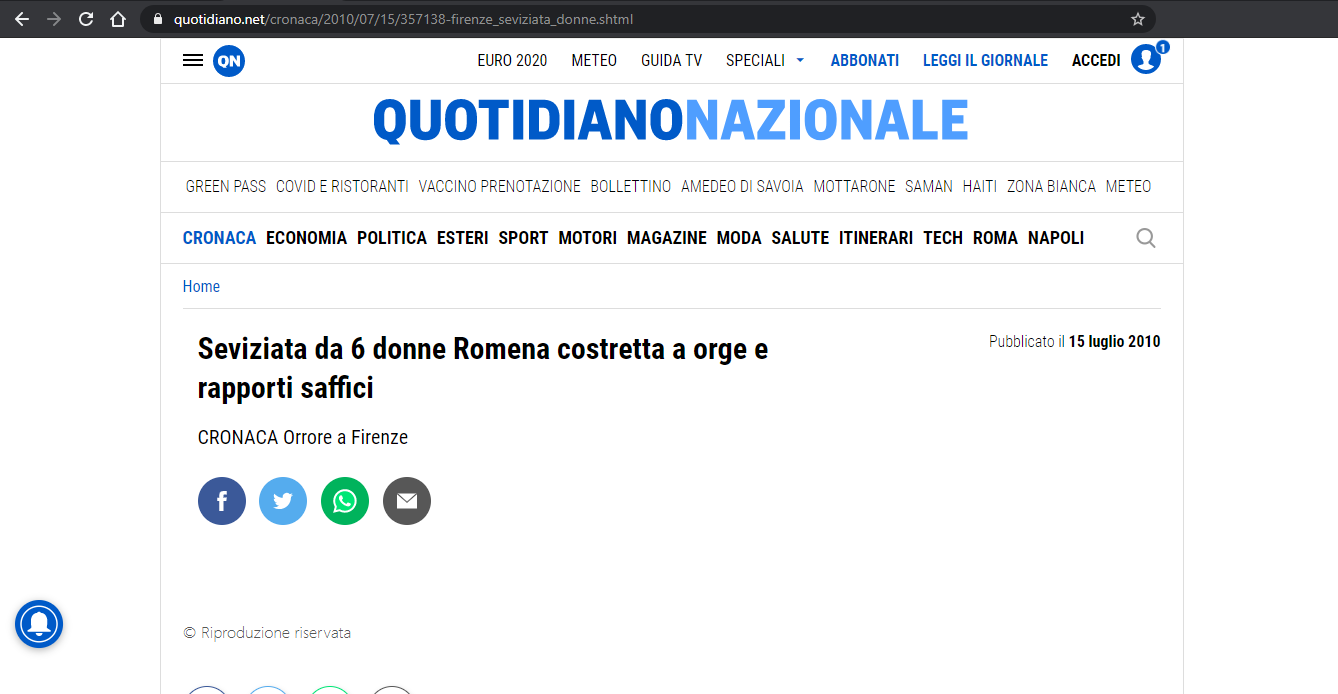Screen dimensions: 1338x694
Task: Bookmark page with star icon
Action: tap(1137, 19)
